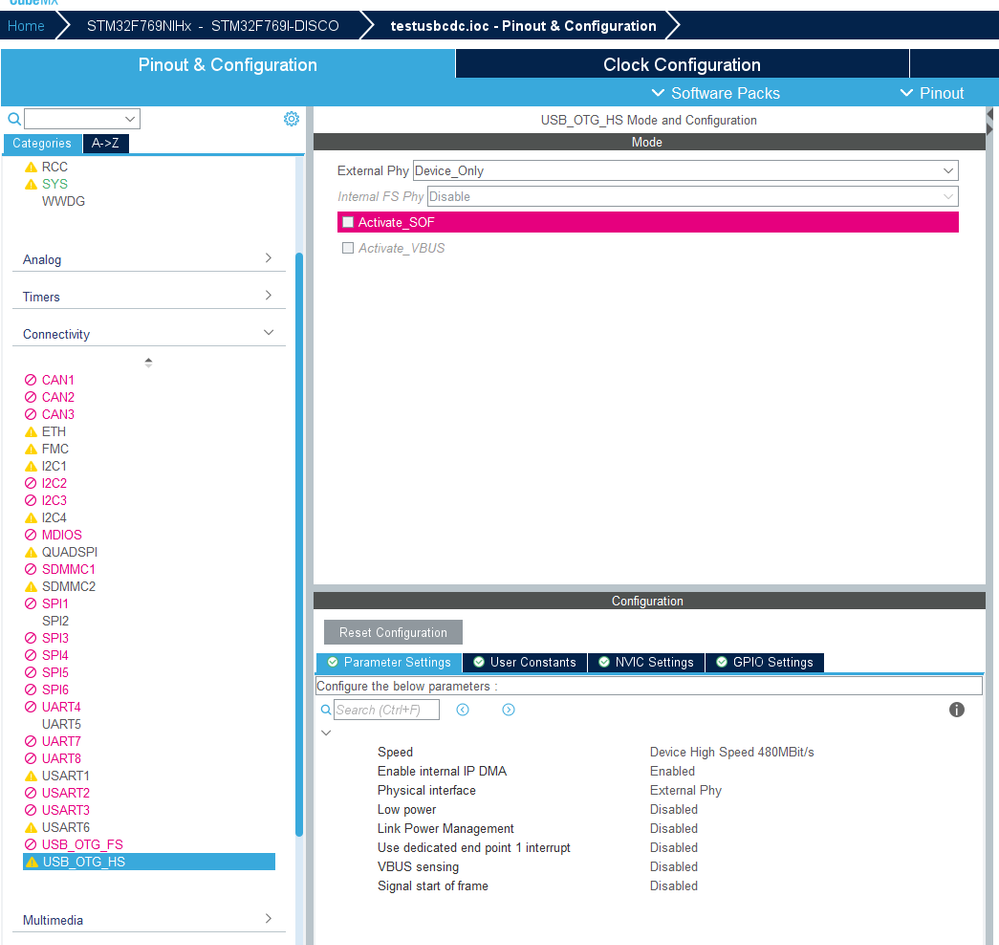Click the Enable internal IP DMA value
This screenshot has width=999, height=945.
pos(672,771)
